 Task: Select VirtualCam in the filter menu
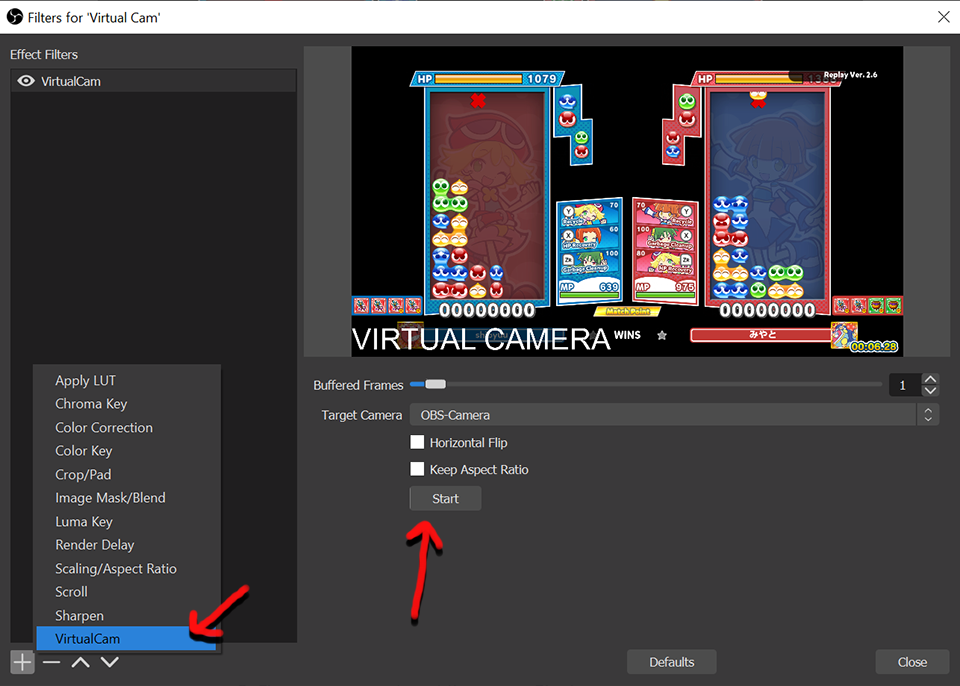126,639
